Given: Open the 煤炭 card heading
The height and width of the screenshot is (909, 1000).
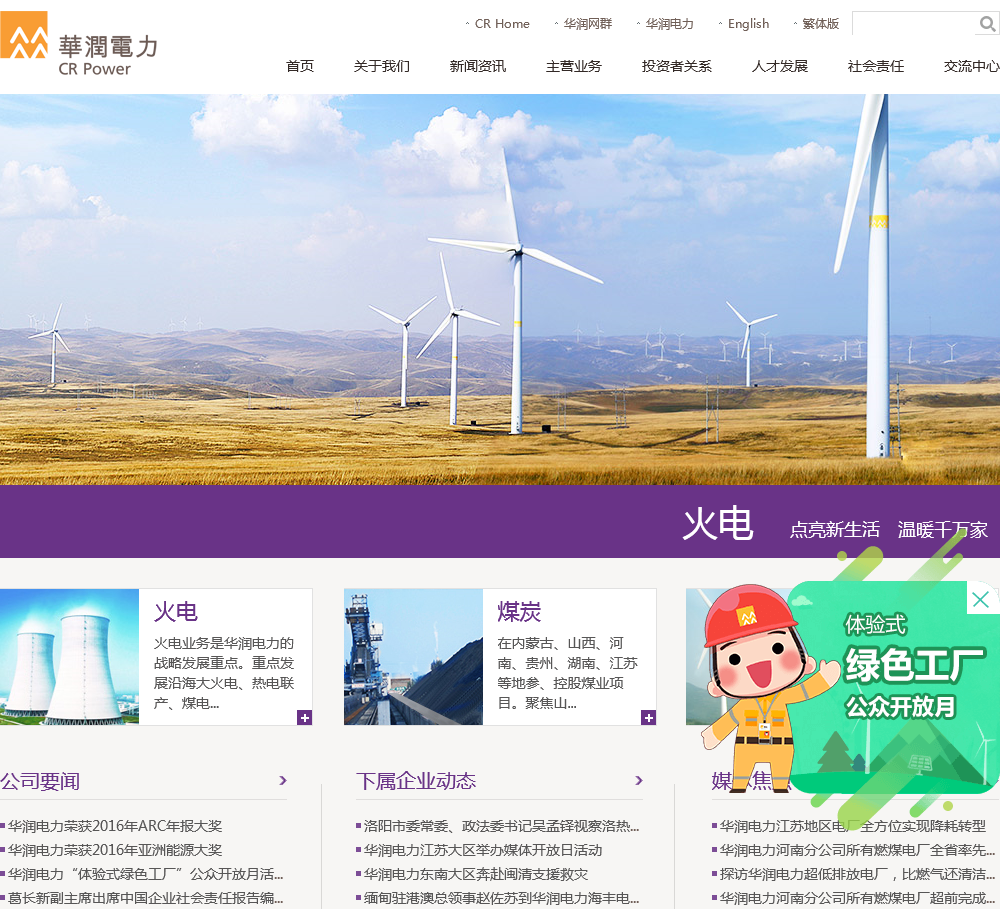Looking at the screenshot, I should tap(519, 612).
